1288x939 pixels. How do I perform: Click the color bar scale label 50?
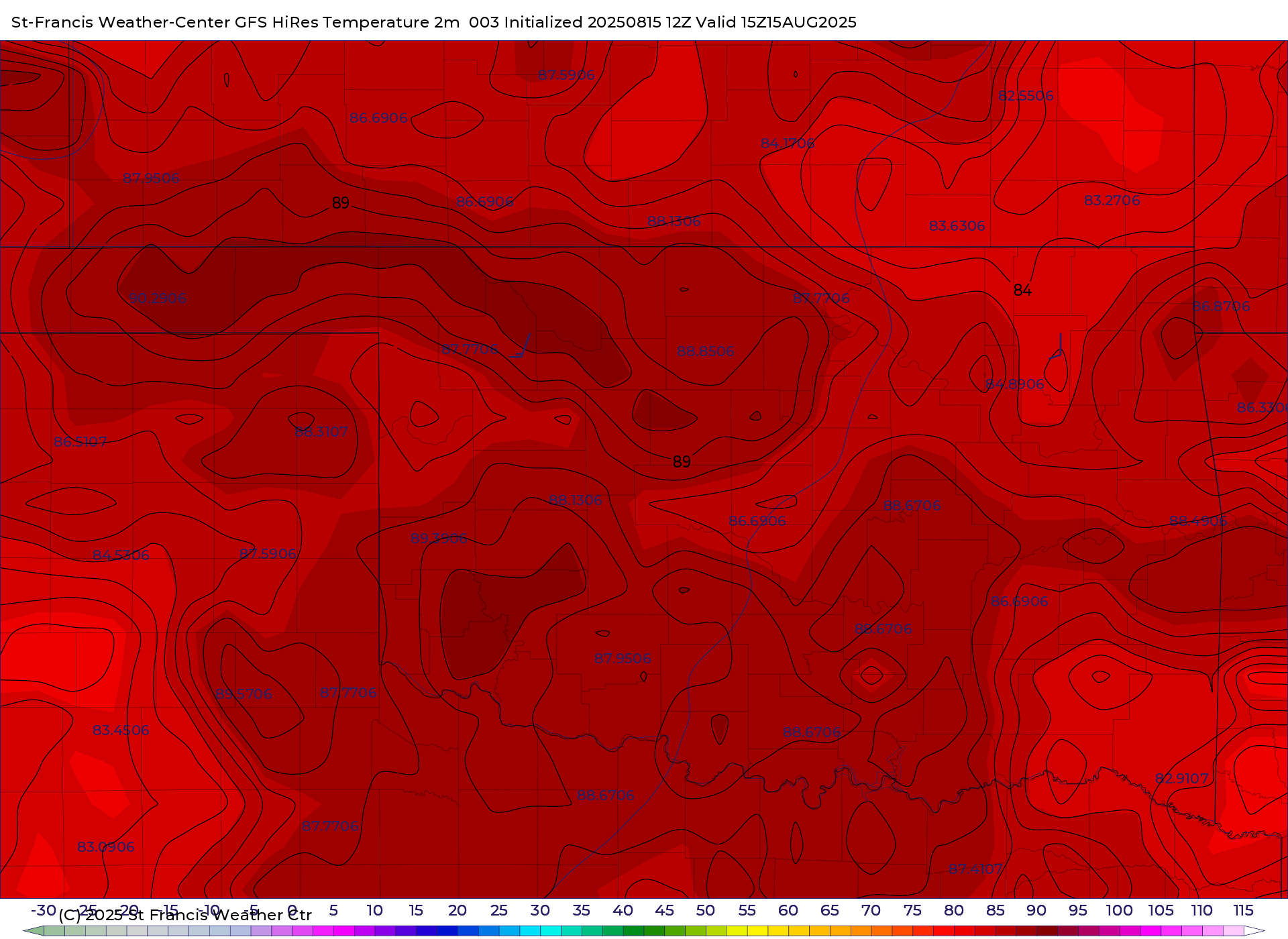click(705, 910)
